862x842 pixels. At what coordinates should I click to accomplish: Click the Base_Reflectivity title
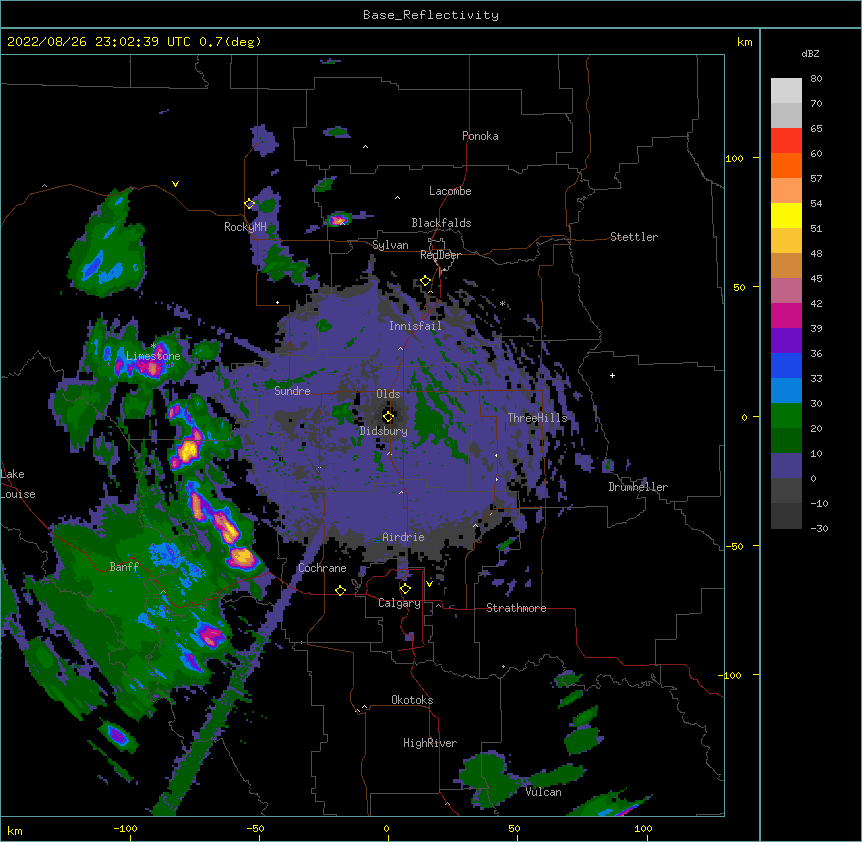431,15
